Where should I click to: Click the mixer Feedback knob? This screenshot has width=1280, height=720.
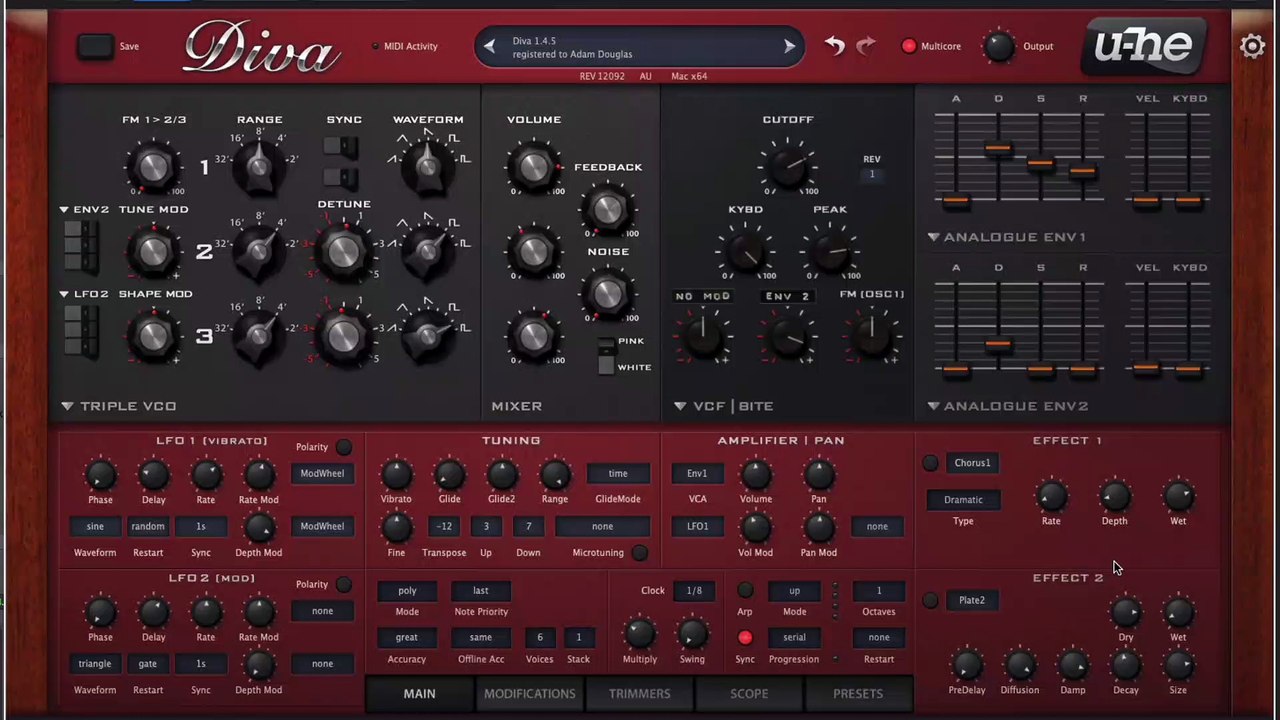[607, 208]
